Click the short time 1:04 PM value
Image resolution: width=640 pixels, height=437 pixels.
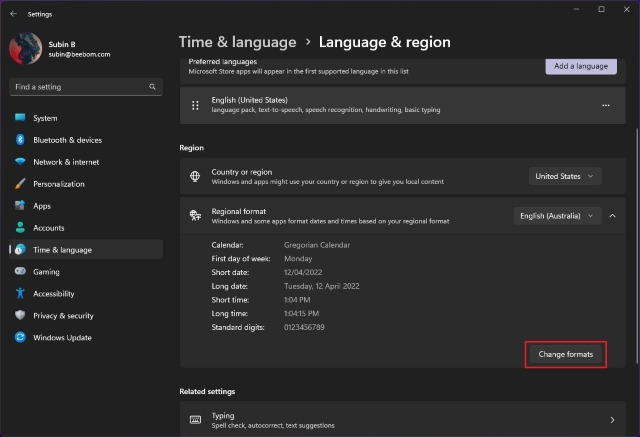pyautogui.click(x=297, y=300)
